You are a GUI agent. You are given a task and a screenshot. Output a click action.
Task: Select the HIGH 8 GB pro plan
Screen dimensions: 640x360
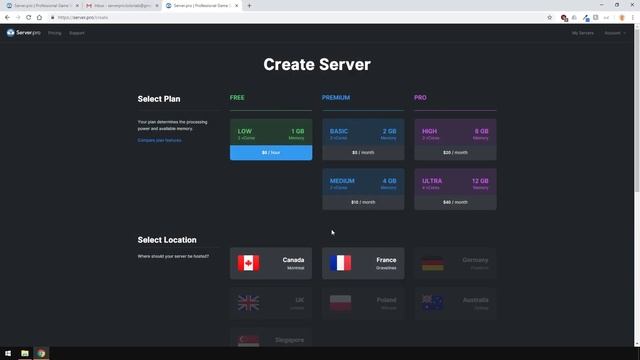(x=456, y=140)
